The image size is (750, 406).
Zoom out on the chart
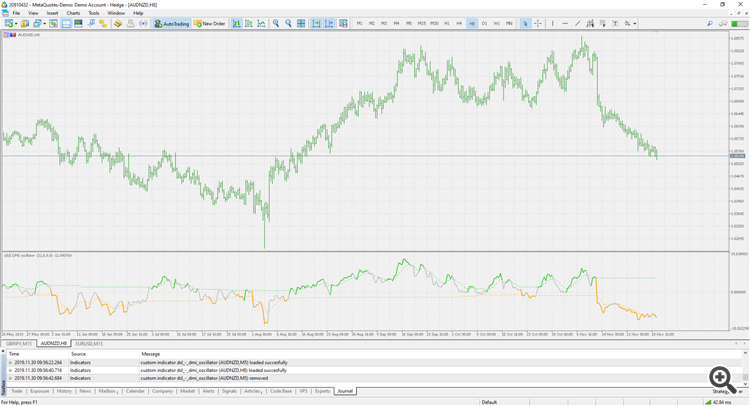coord(288,23)
